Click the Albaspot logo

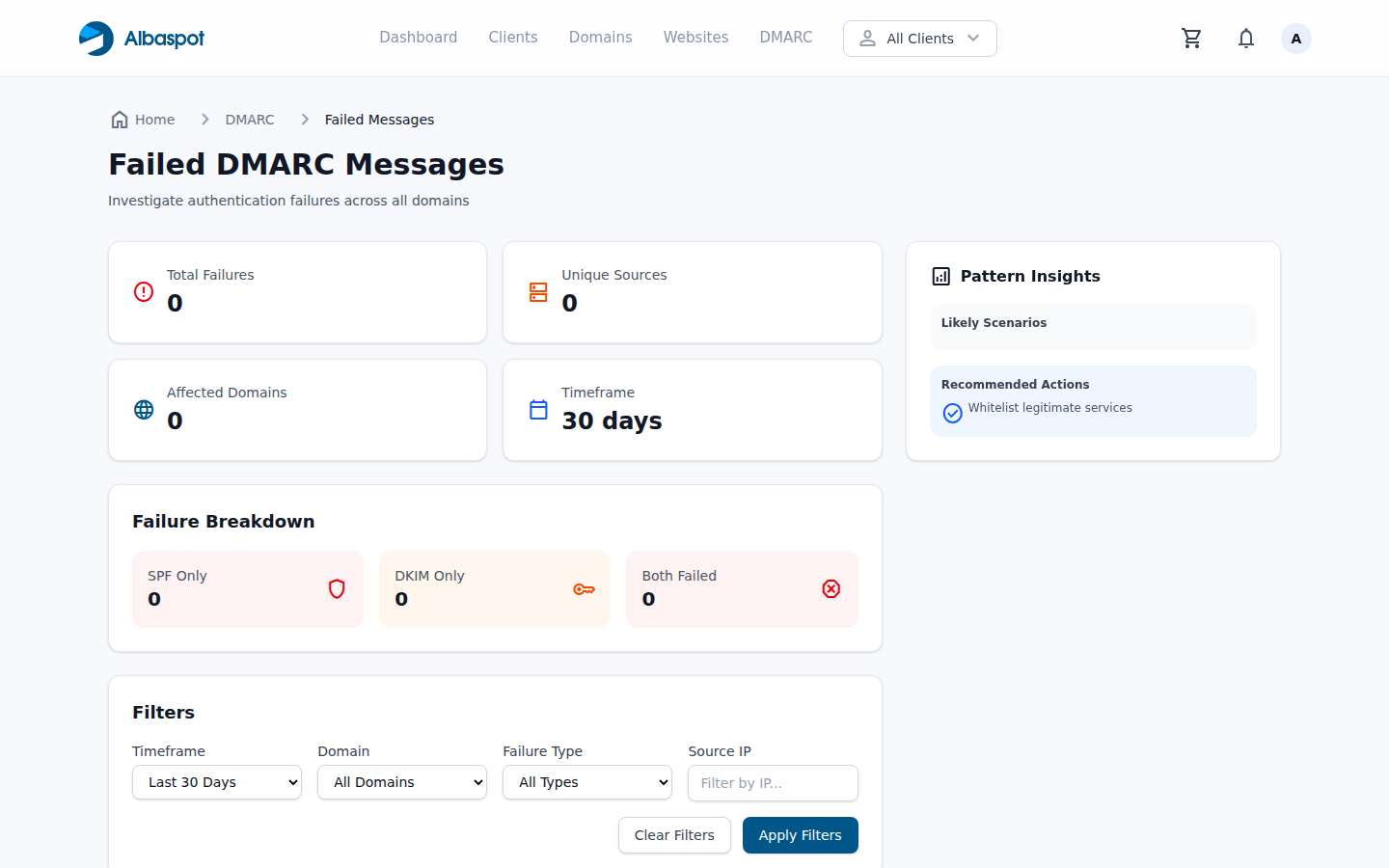point(141,38)
